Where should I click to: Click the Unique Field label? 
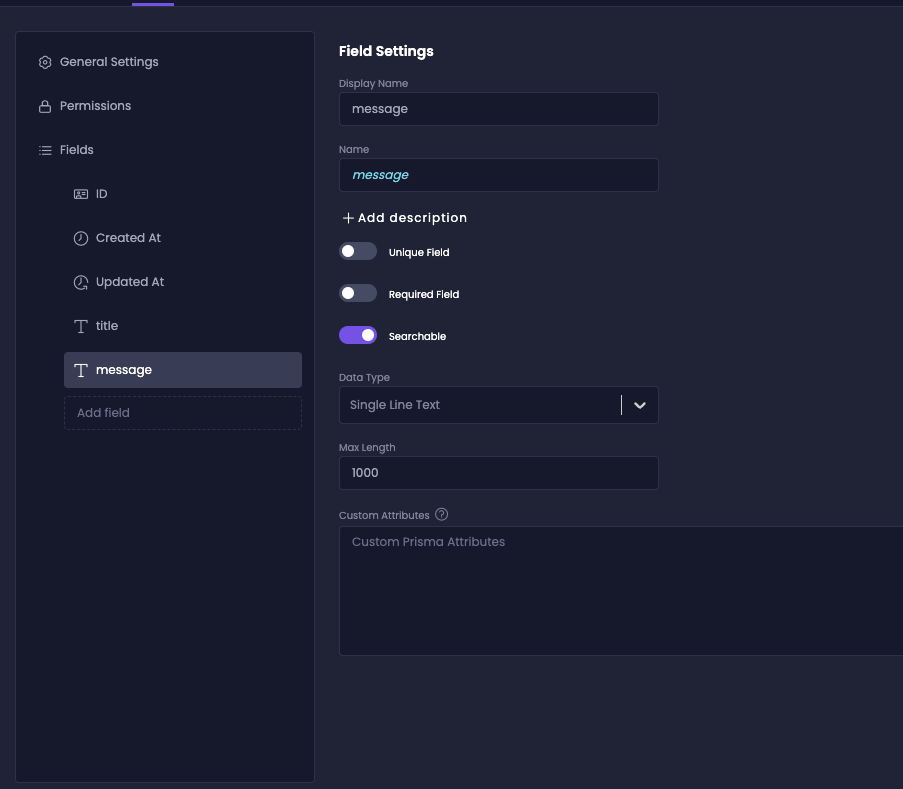(x=419, y=252)
